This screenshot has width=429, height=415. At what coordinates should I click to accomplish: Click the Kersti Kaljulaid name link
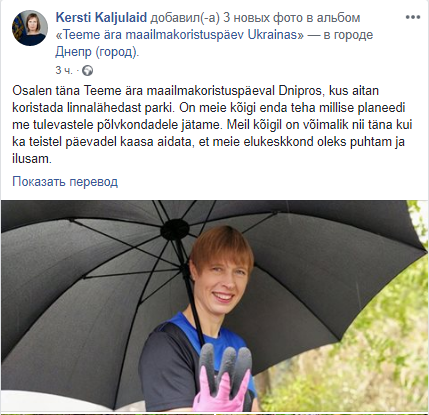[x=101, y=17]
